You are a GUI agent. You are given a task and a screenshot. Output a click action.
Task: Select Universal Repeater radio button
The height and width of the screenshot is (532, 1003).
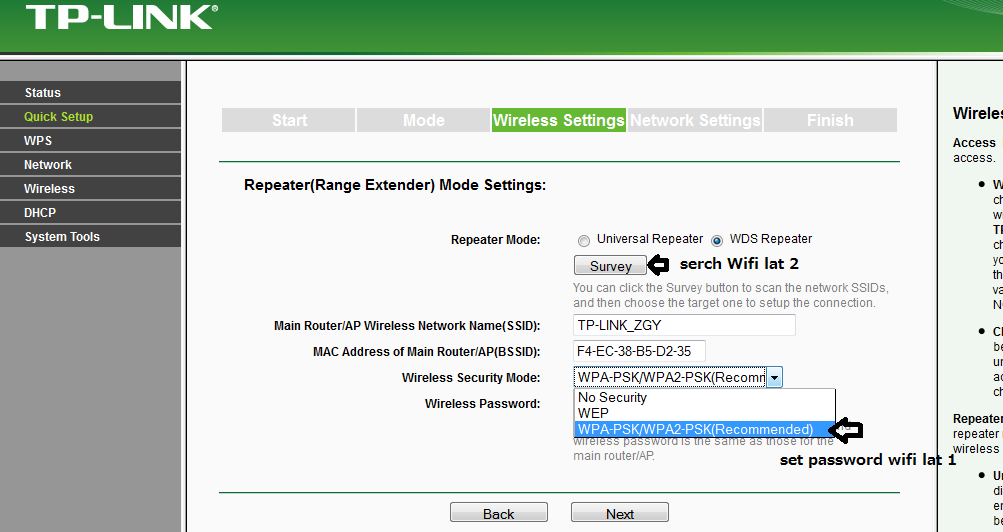[583, 241]
